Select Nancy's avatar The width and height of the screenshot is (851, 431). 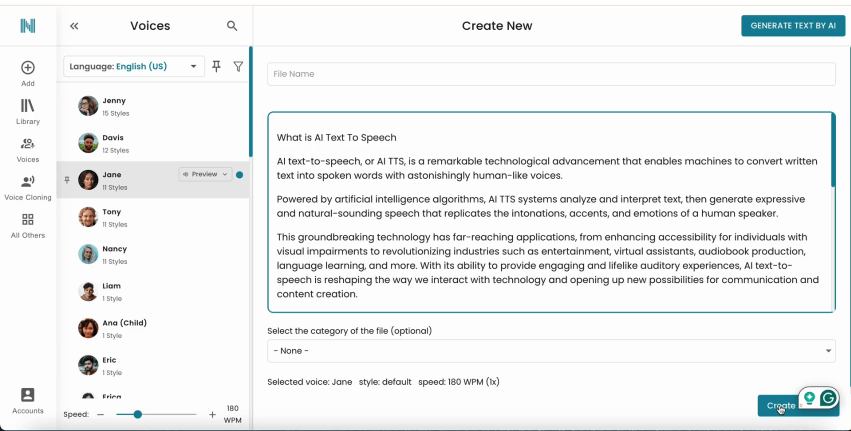[88, 254]
